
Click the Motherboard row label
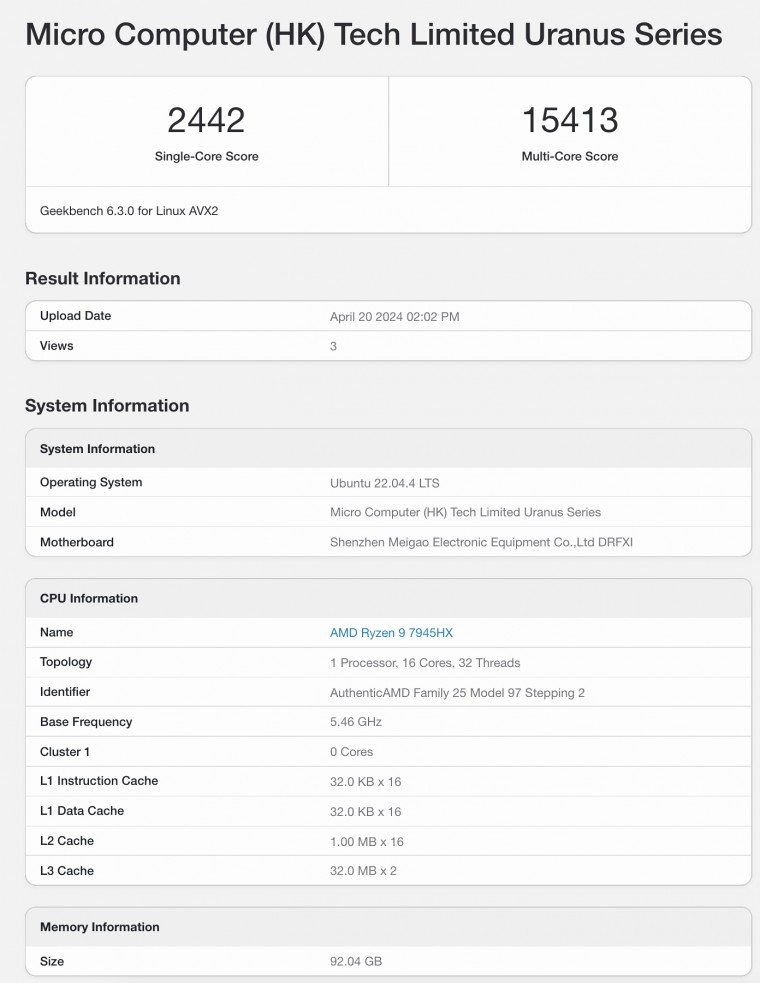tap(77, 542)
